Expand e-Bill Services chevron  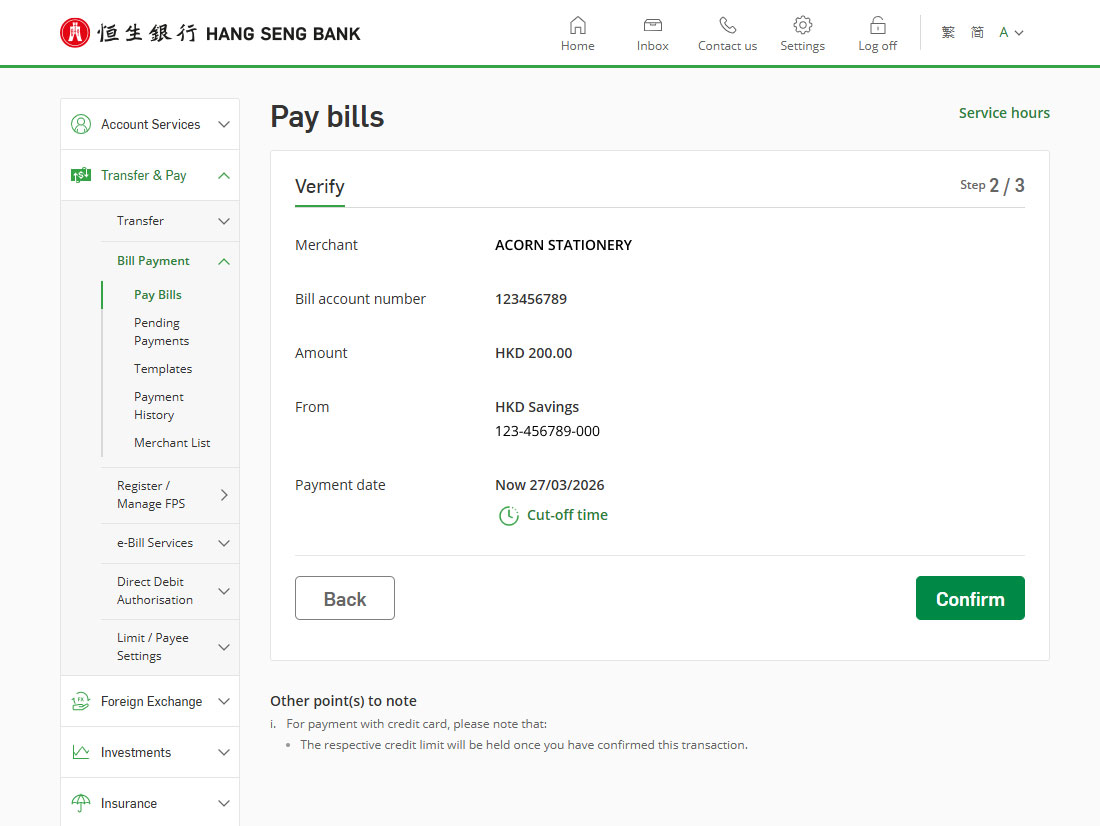click(224, 543)
